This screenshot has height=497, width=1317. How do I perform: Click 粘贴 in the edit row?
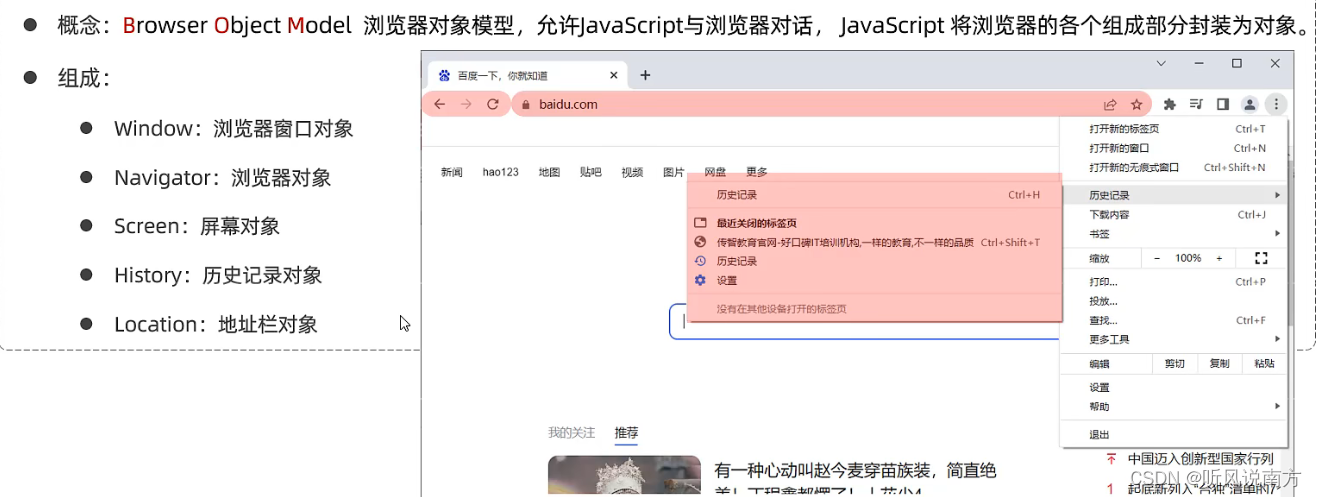(x=1264, y=364)
